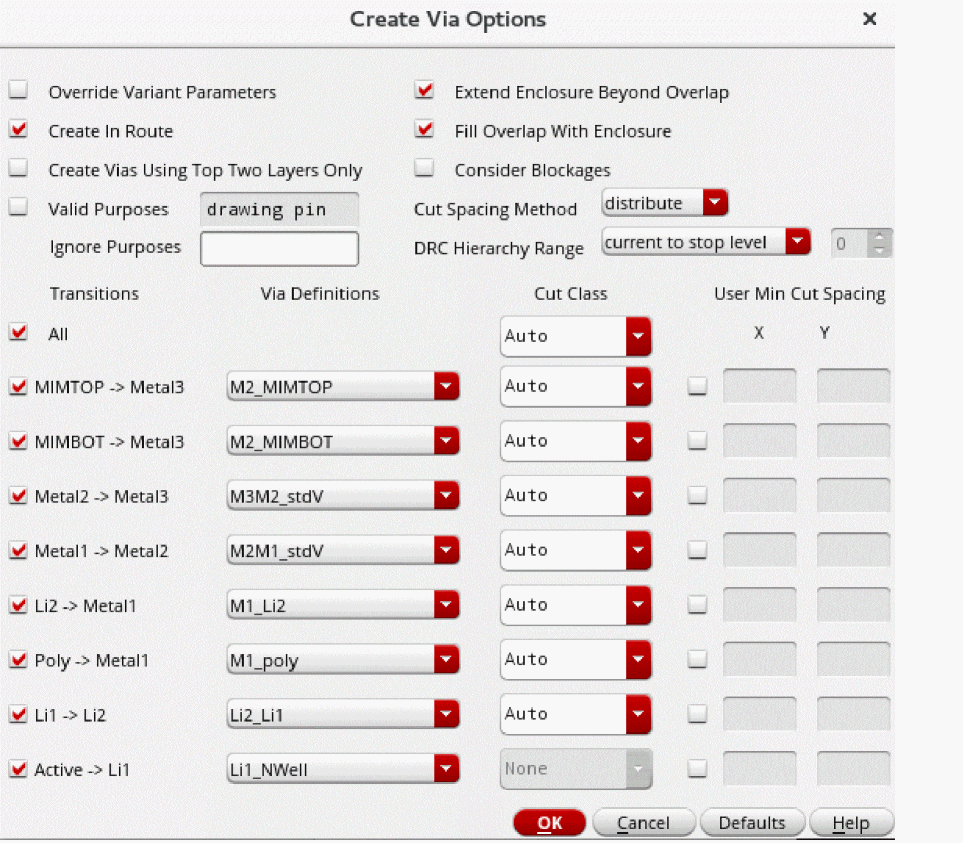Uncheck MIMTOP -> Metal3 transition
Screen dimensions: 963x843
[x=18, y=386]
